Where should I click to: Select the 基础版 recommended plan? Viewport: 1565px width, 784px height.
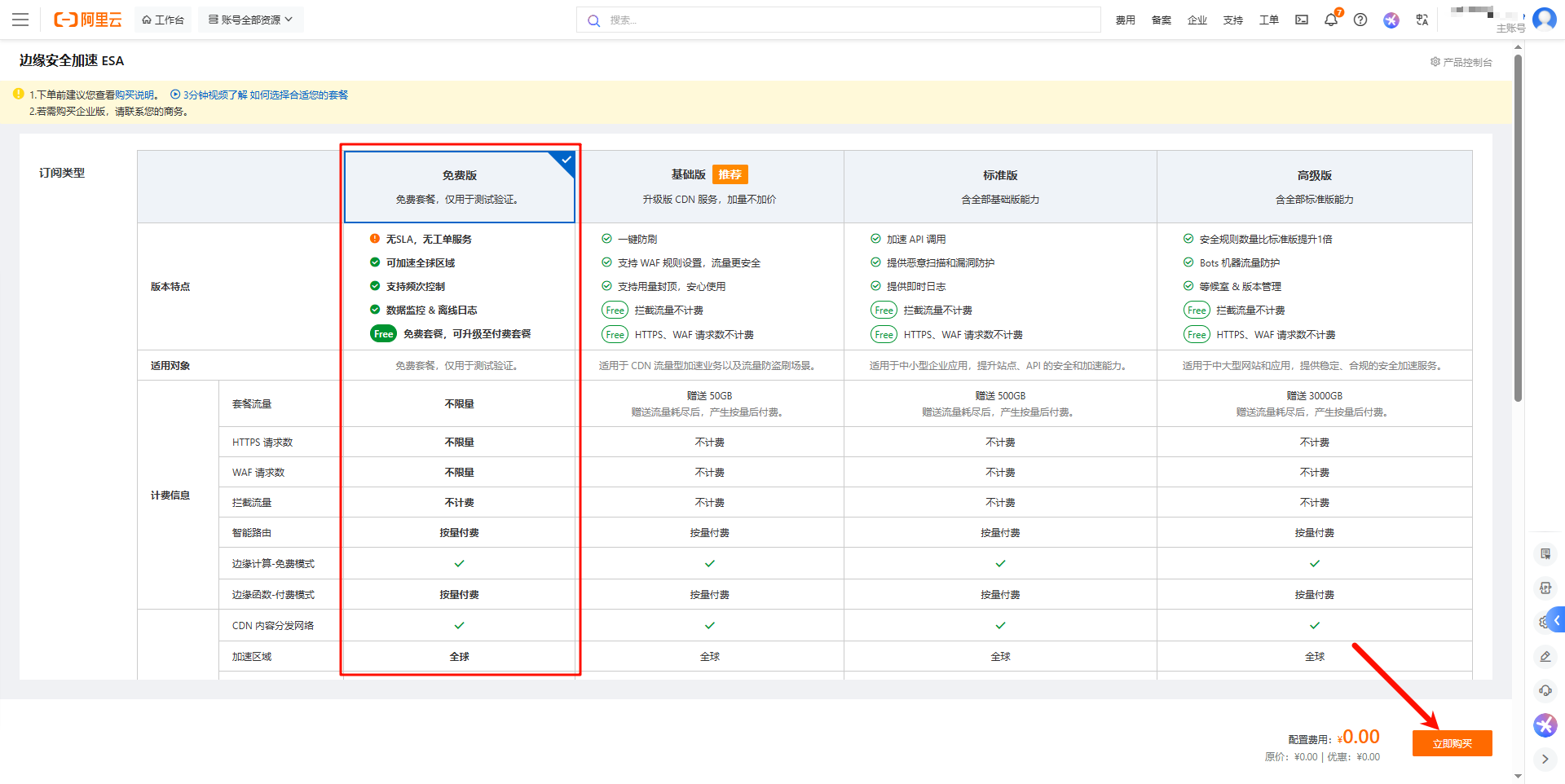[x=709, y=187]
